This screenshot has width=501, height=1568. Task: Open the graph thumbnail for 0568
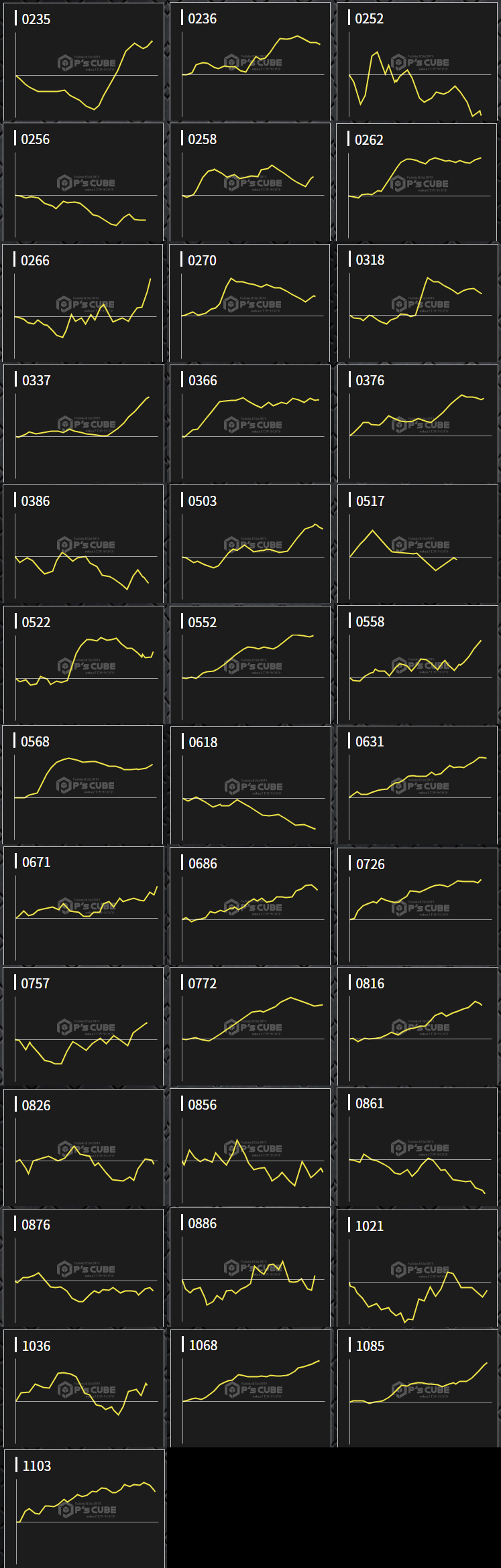coord(83,785)
